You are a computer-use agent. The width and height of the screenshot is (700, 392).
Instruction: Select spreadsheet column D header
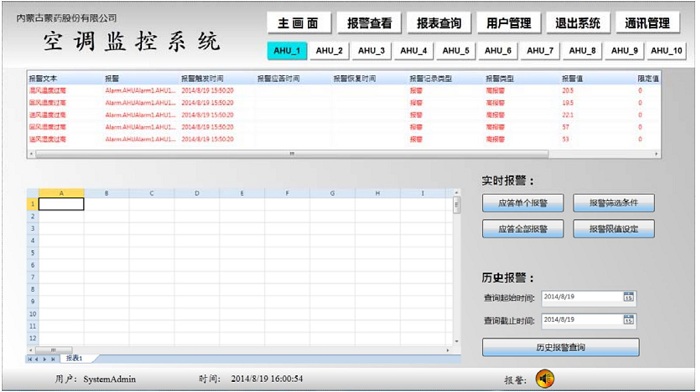point(197,193)
